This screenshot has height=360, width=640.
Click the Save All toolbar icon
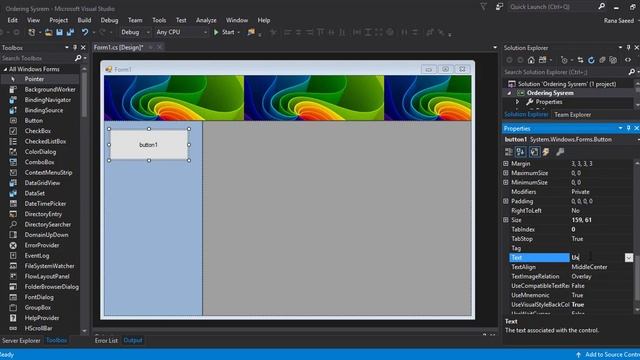pyautogui.click(x=70, y=32)
